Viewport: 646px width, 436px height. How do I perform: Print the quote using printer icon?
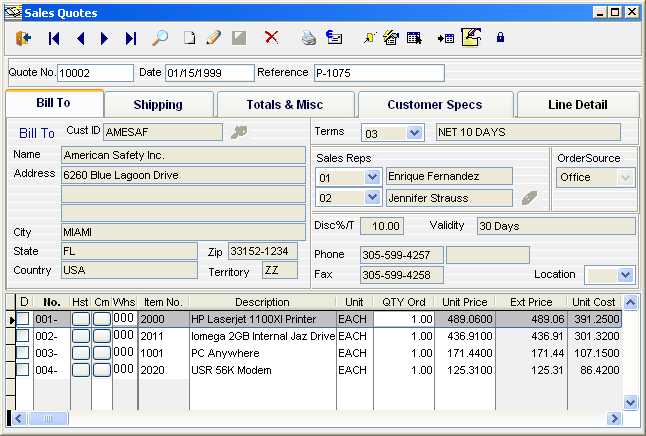[x=309, y=38]
